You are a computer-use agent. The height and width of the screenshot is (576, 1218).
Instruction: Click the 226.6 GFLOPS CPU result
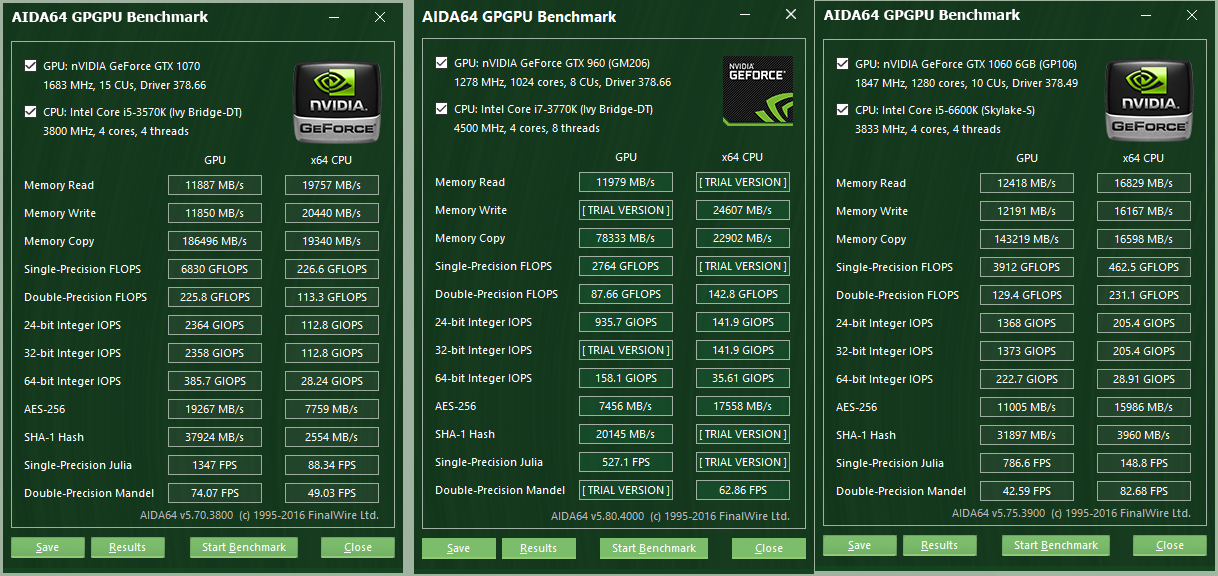pos(332,269)
